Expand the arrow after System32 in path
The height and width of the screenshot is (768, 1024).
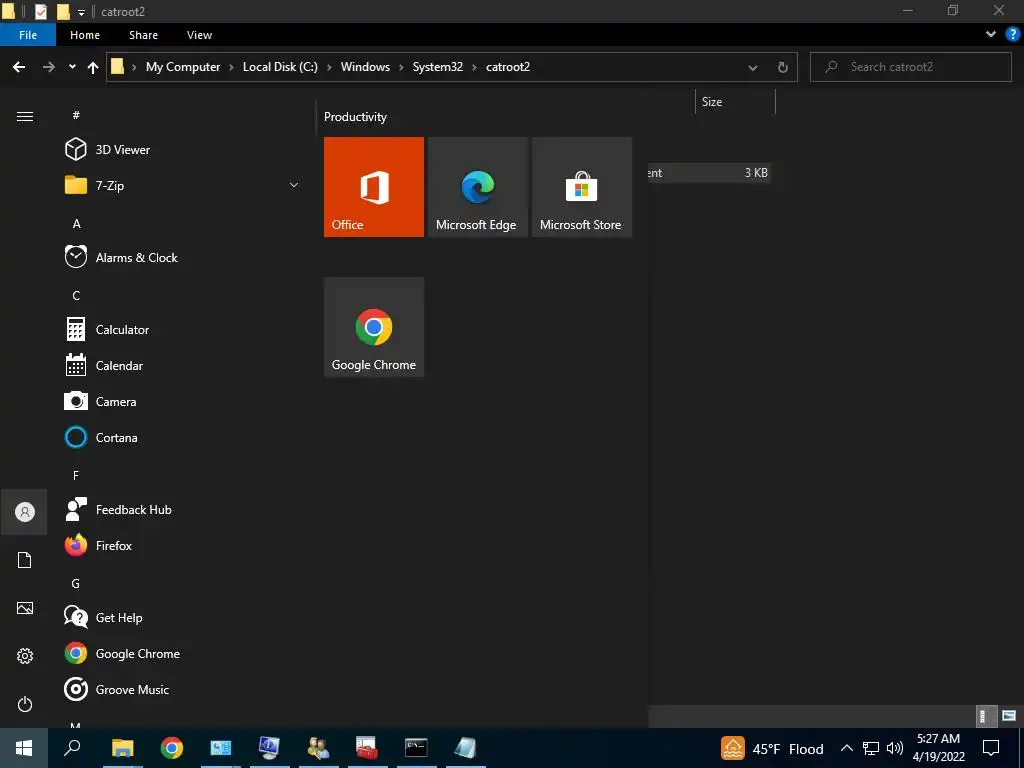475,67
